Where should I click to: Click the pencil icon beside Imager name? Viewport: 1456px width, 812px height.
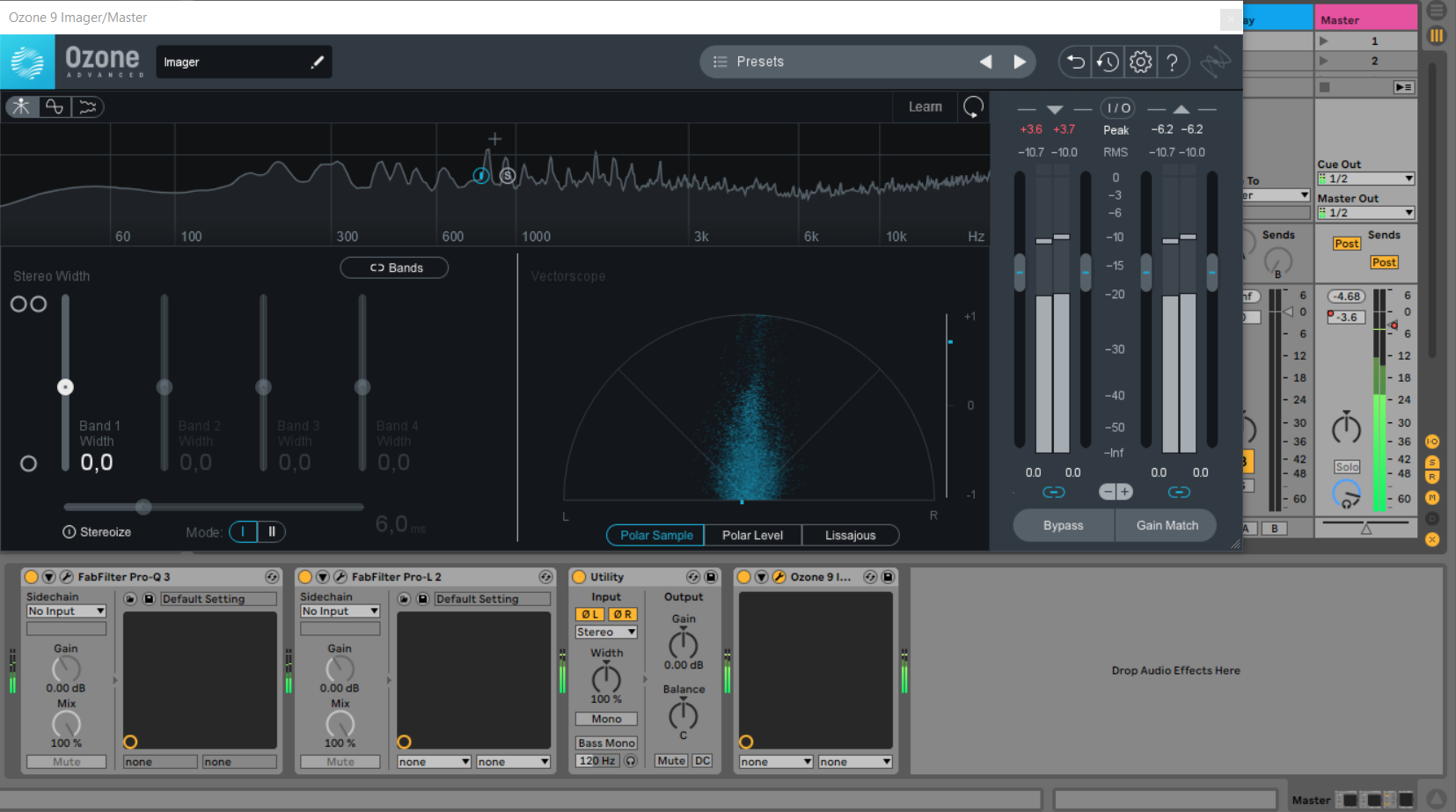318,62
